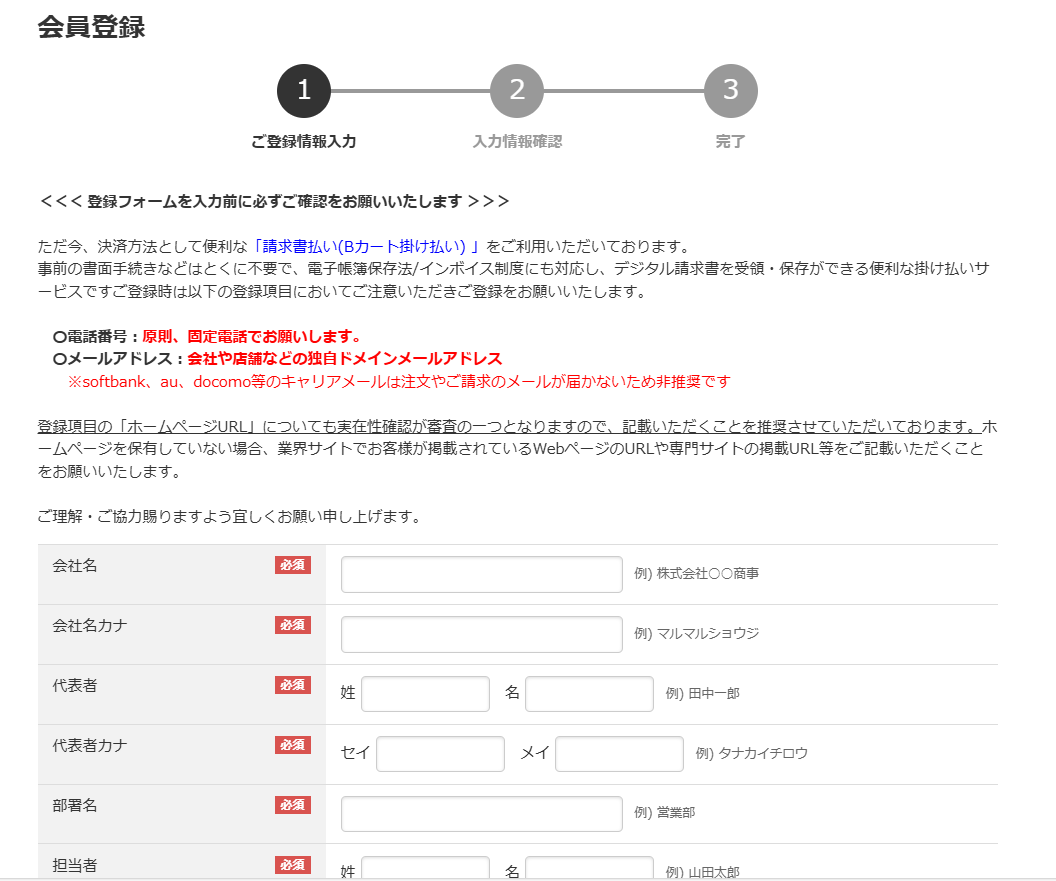1056x881 pixels.
Task: Click the 必須 badge in the 会社名カナ row
Action: coord(293,625)
